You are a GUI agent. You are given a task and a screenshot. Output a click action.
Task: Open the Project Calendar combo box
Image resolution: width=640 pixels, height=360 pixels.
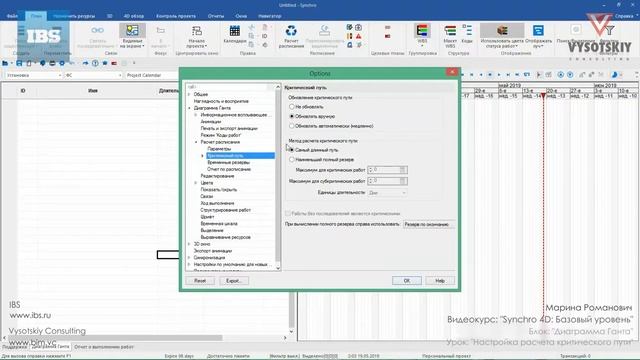pyautogui.click(x=151, y=75)
